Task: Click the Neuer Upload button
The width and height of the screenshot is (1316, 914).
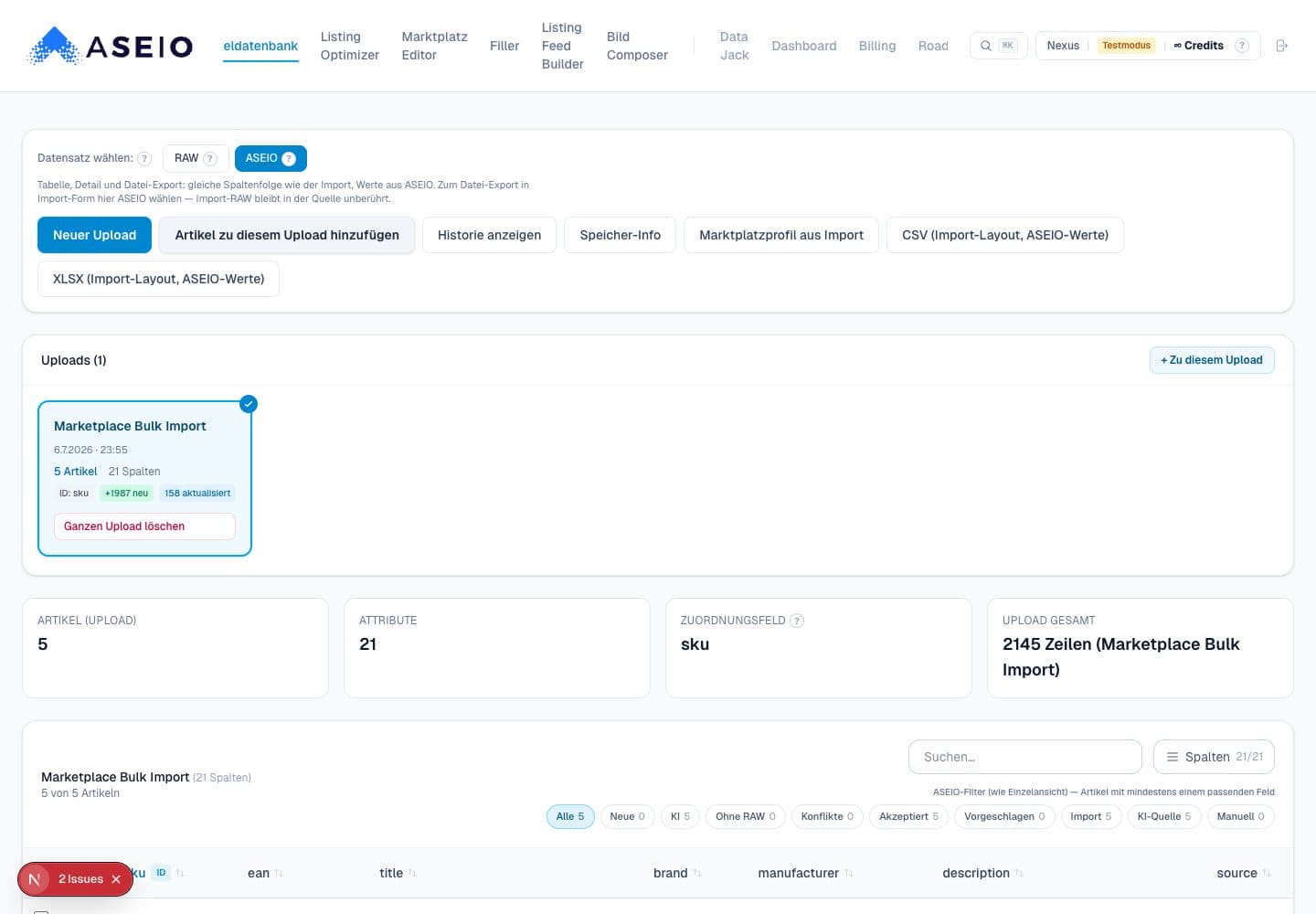Action: [x=95, y=235]
